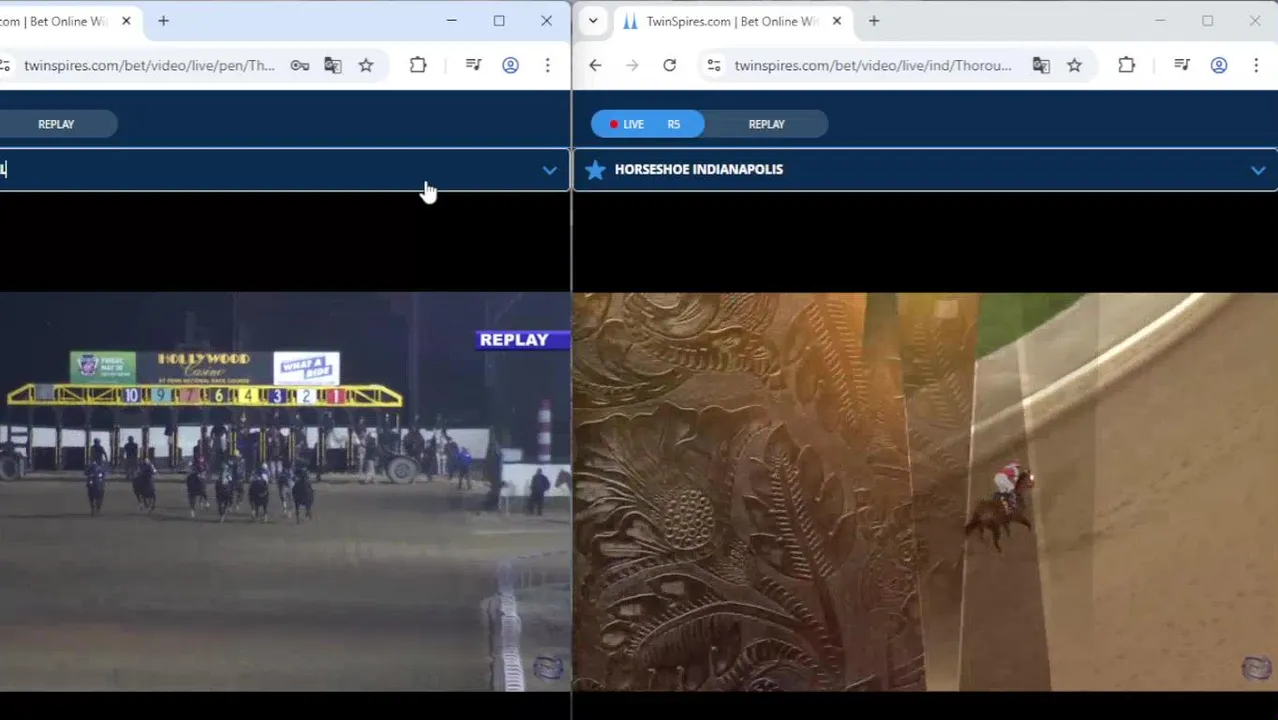1278x720 pixels.
Task: Switch to REPLAY in right window
Action: (x=766, y=124)
